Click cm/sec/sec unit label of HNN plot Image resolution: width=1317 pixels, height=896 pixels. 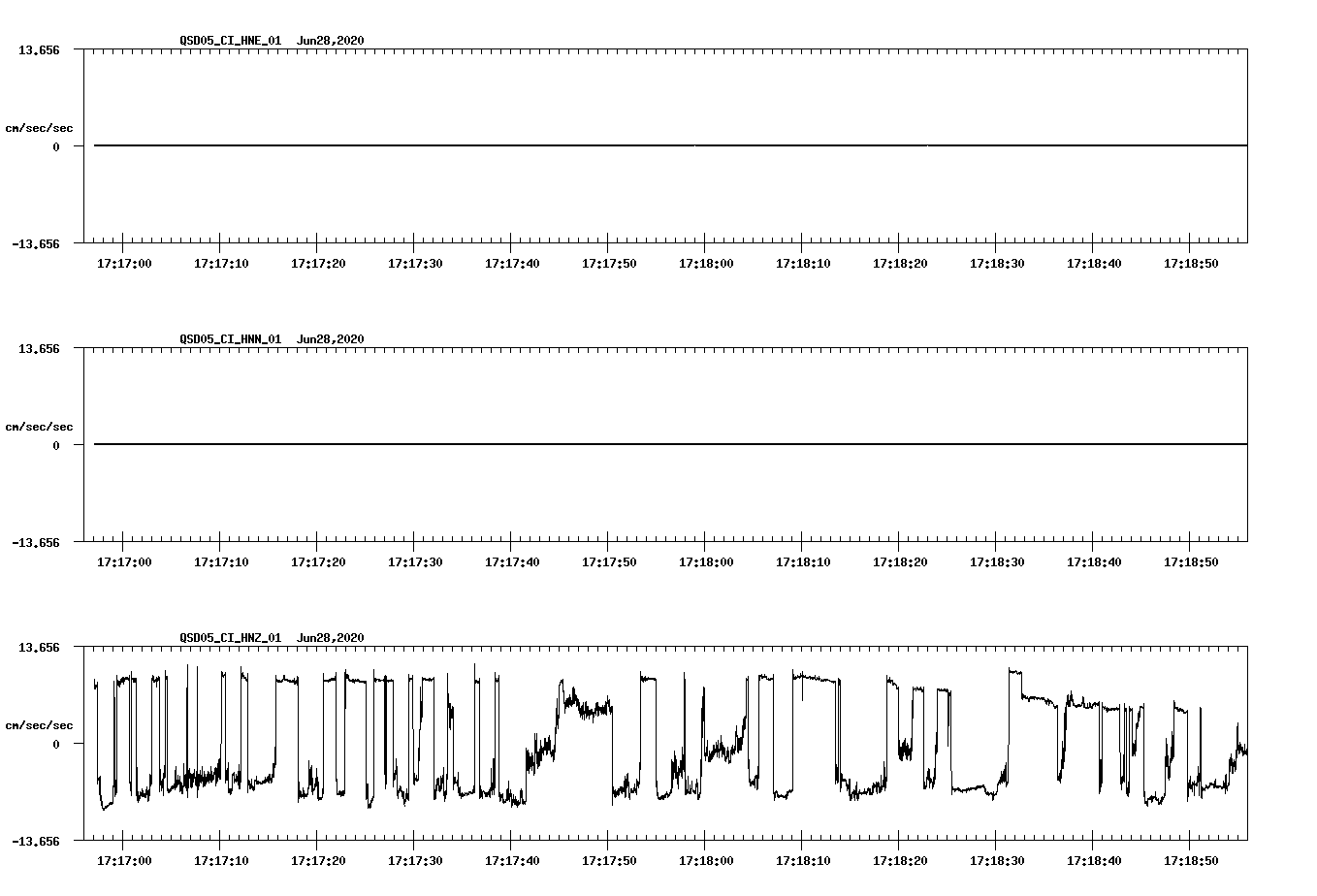tap(39, 427)
